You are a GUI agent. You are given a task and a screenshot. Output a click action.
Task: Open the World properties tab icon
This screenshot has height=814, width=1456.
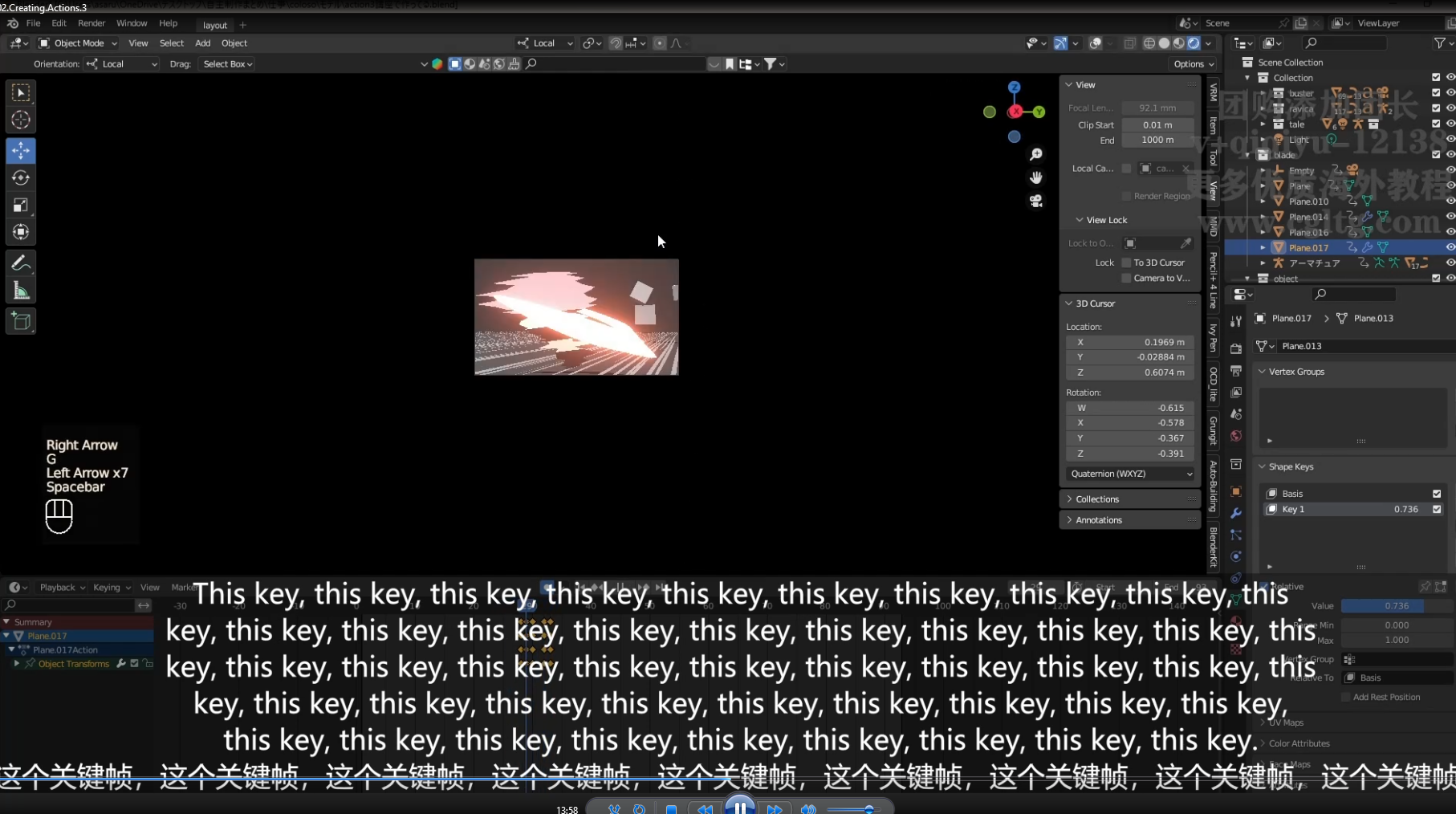[x=1236, y=436]
